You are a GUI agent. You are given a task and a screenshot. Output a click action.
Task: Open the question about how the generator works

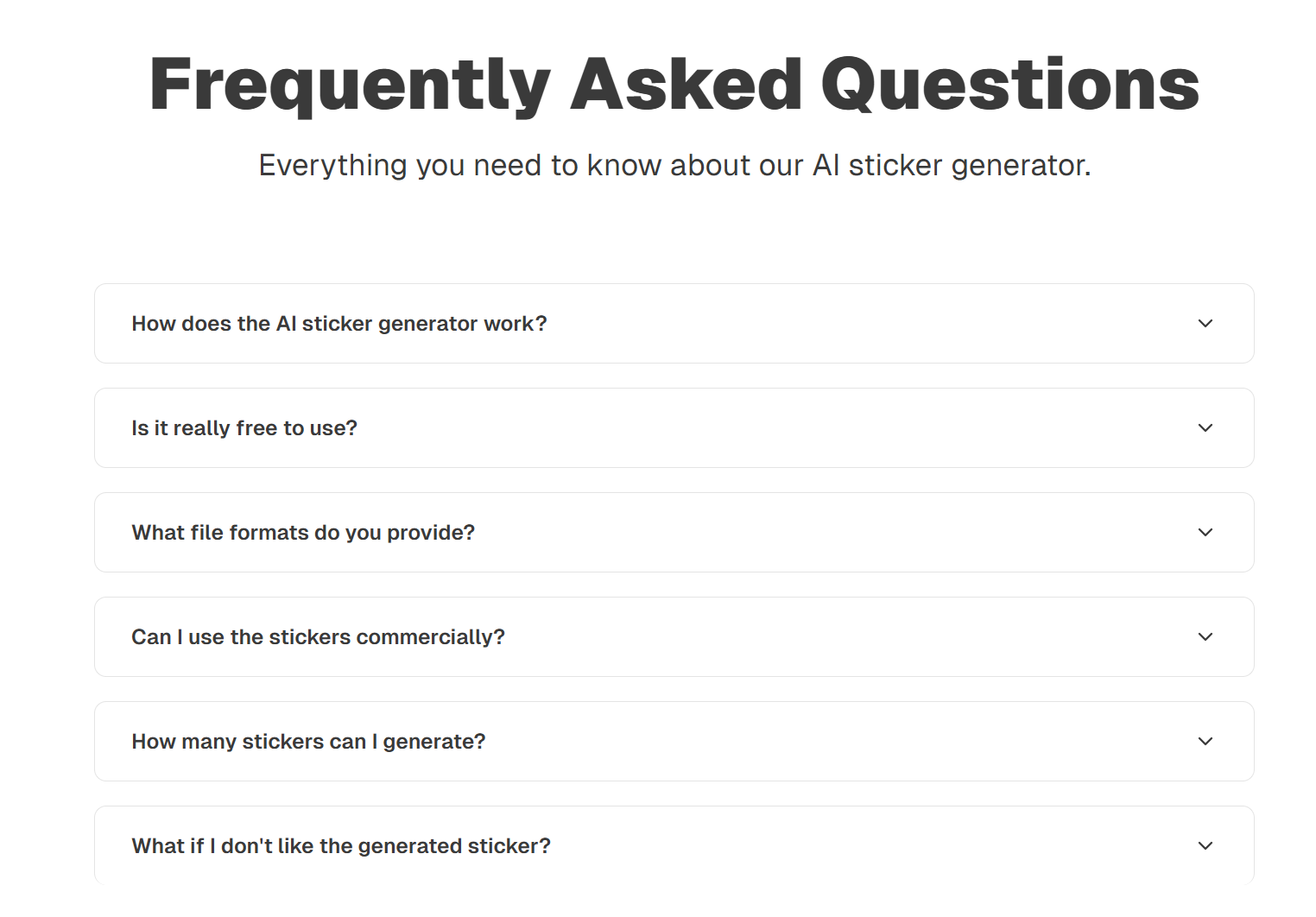(x=339, y=324)
